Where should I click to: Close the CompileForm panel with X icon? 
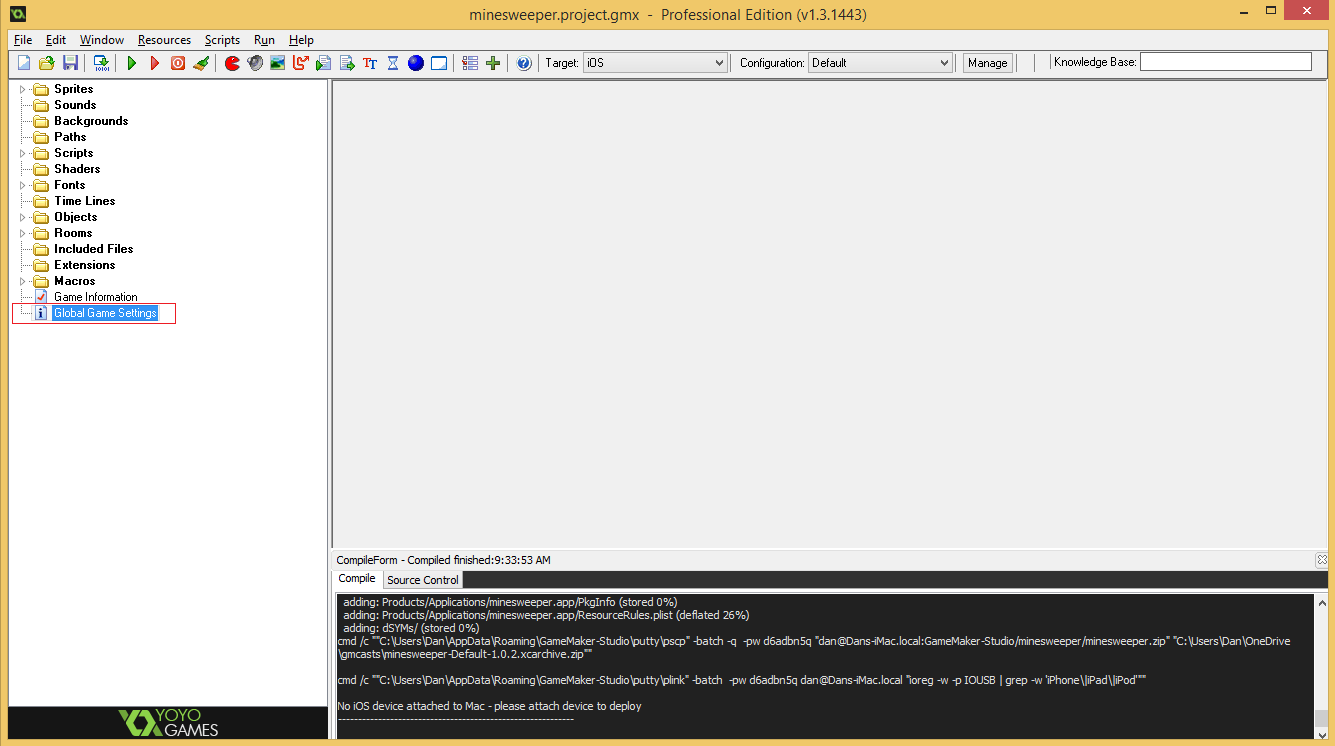point(1322,560)
